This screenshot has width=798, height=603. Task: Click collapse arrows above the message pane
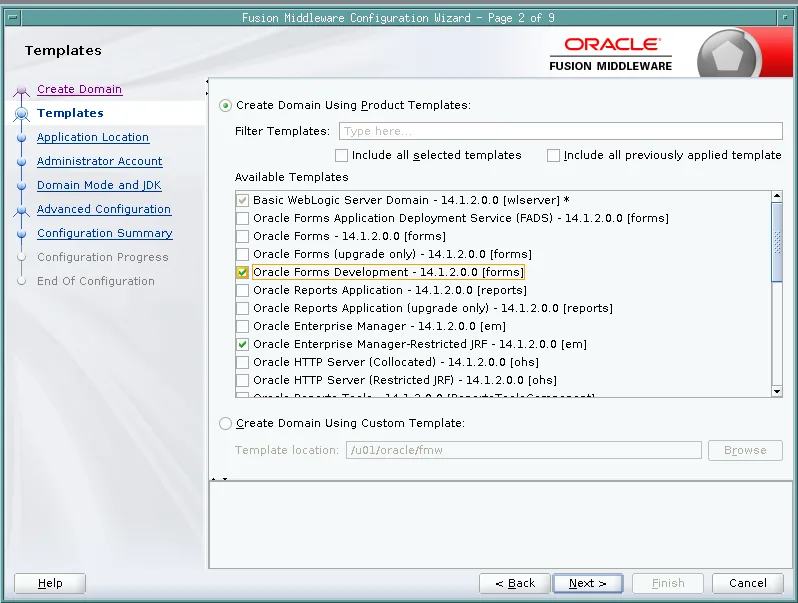coord(219,479)
